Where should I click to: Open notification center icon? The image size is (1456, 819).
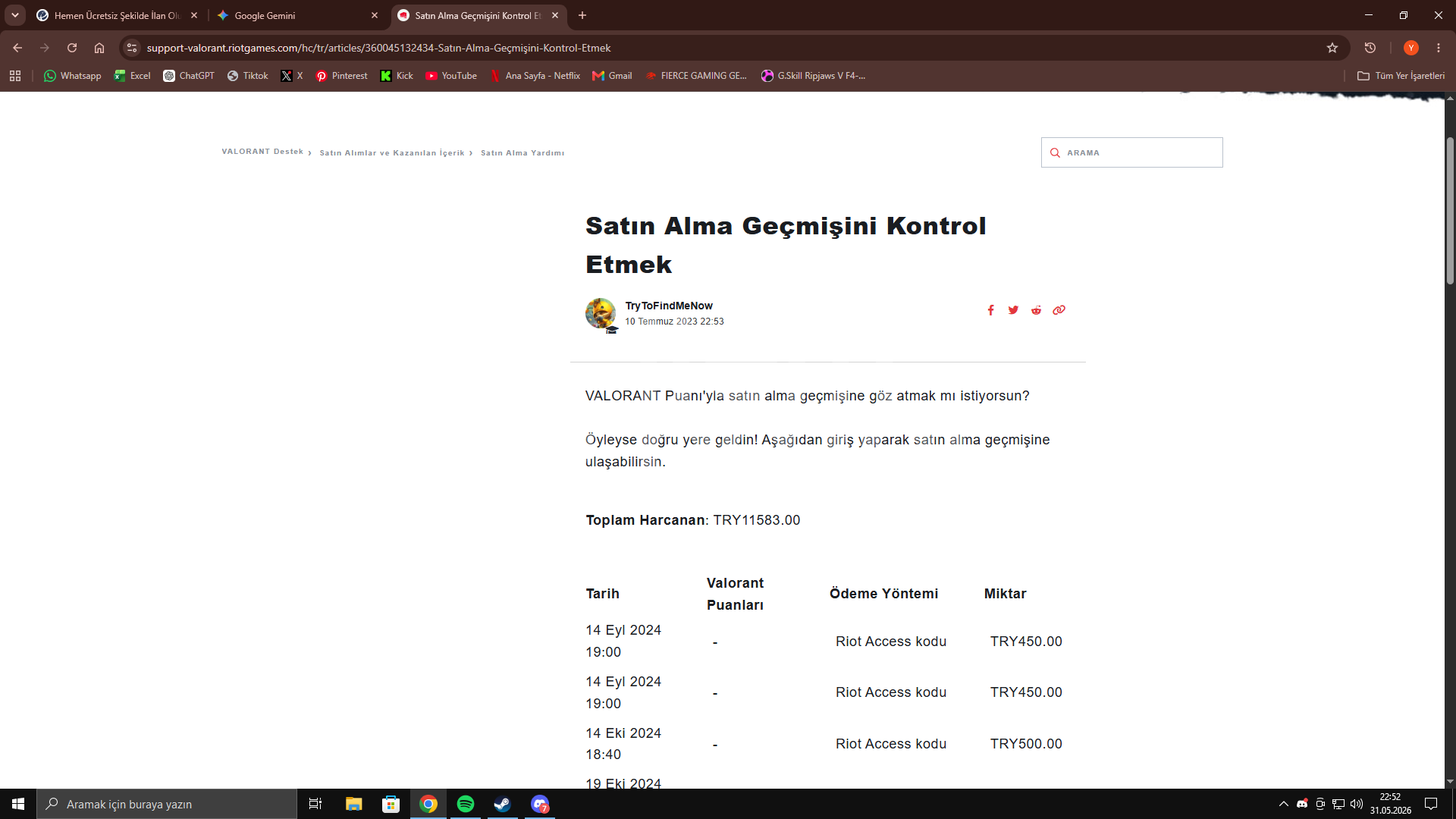[x=1431, y=804]
